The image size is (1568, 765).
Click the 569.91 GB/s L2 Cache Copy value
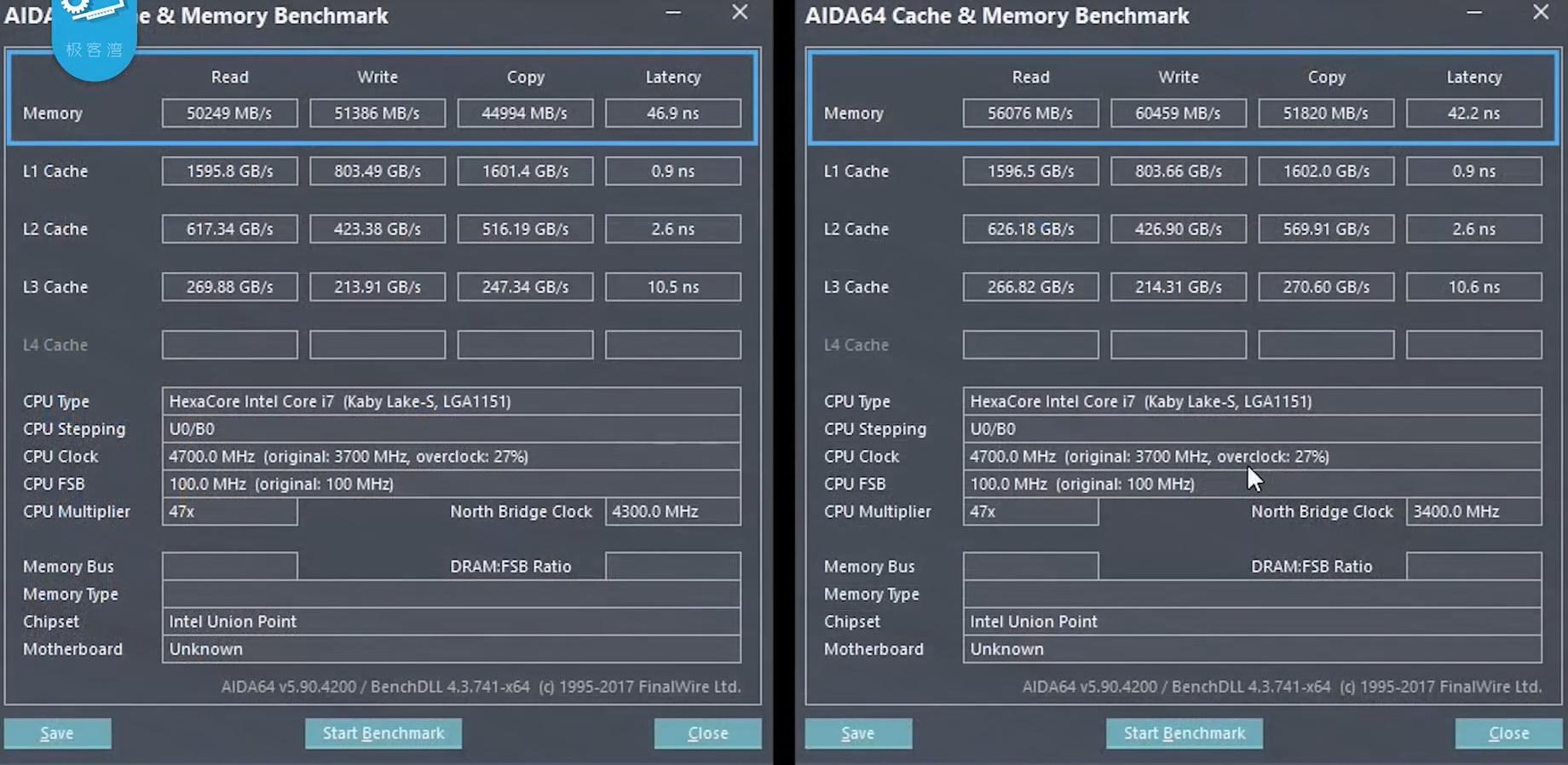(1326, 229)
